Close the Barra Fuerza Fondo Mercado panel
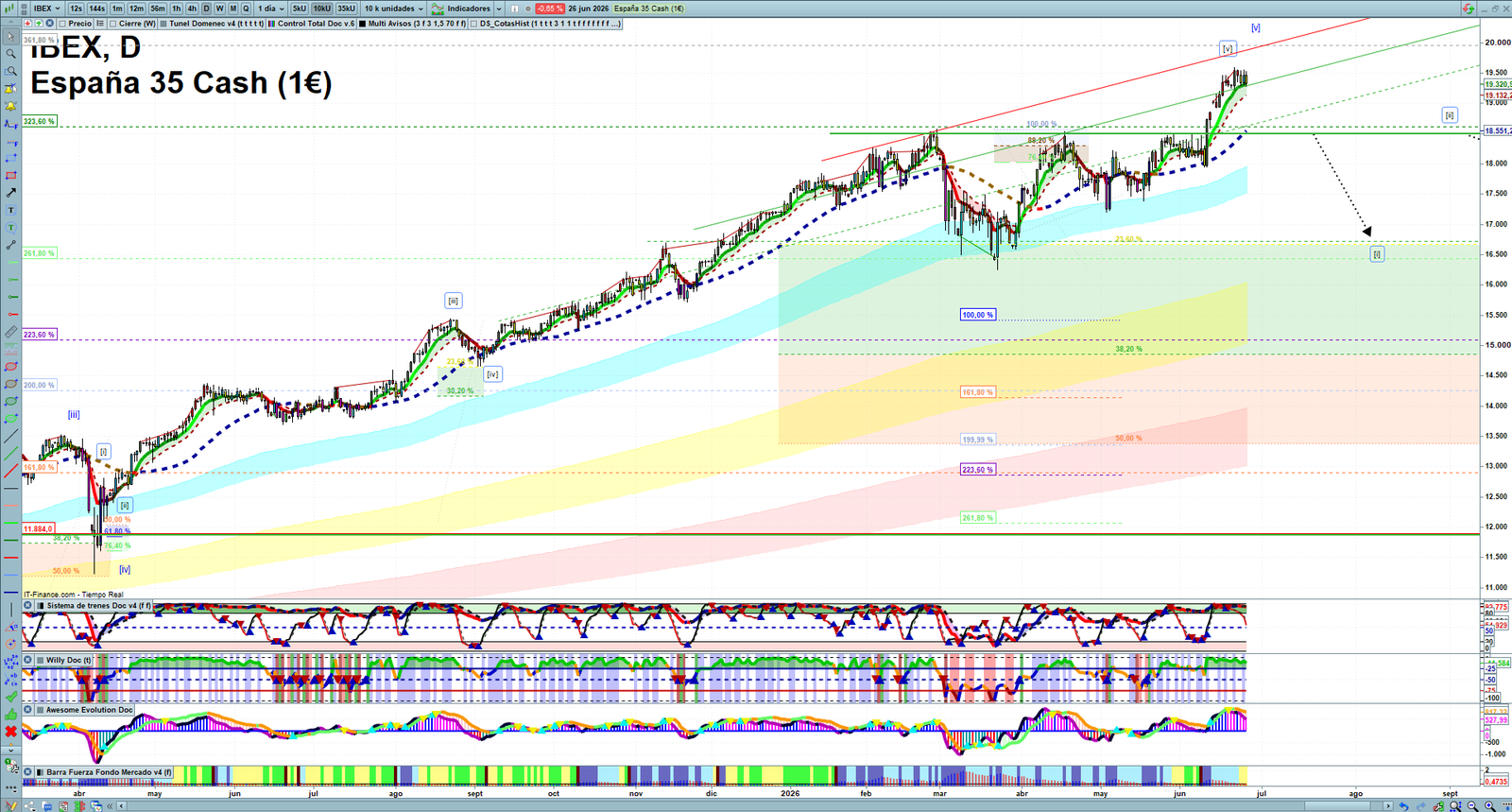1512x812 pixels. click(x=28, y=772)
